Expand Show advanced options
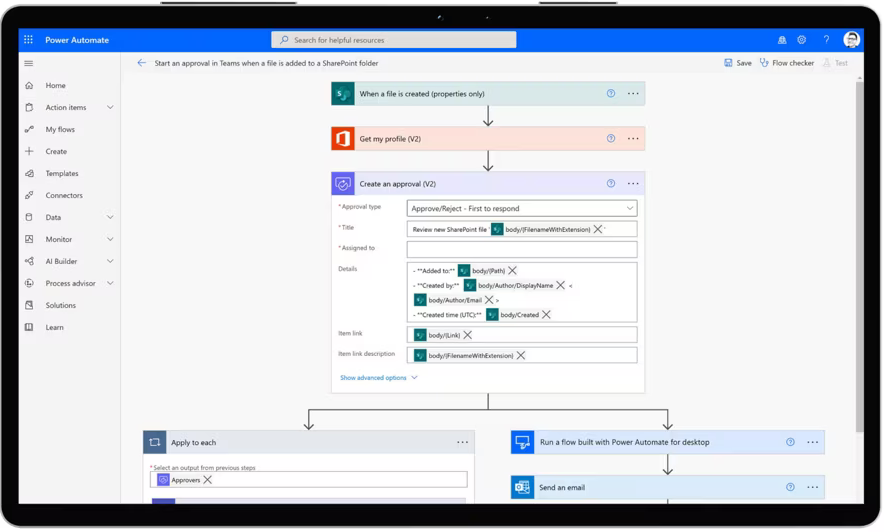Image resolution: width=885 pixels, height=532 pixels. pyautogui.click(x=378, y=378)
